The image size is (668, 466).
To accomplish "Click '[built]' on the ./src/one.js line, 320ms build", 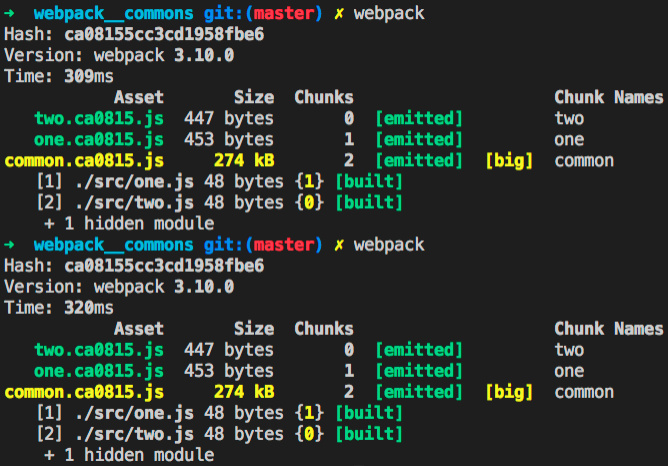I will [369, 413].
